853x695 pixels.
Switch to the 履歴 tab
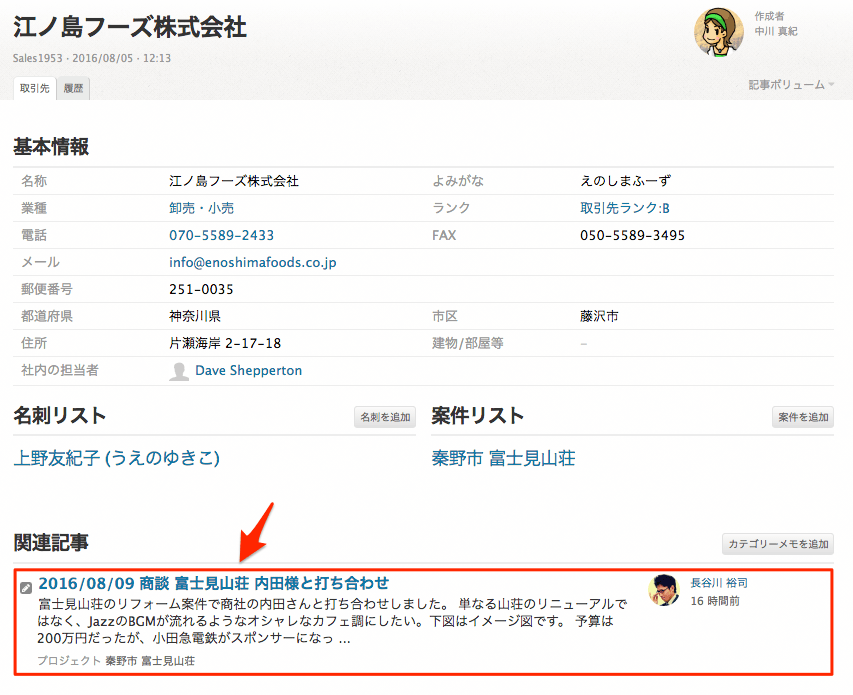pyautogui.click(x=73, y=88)
